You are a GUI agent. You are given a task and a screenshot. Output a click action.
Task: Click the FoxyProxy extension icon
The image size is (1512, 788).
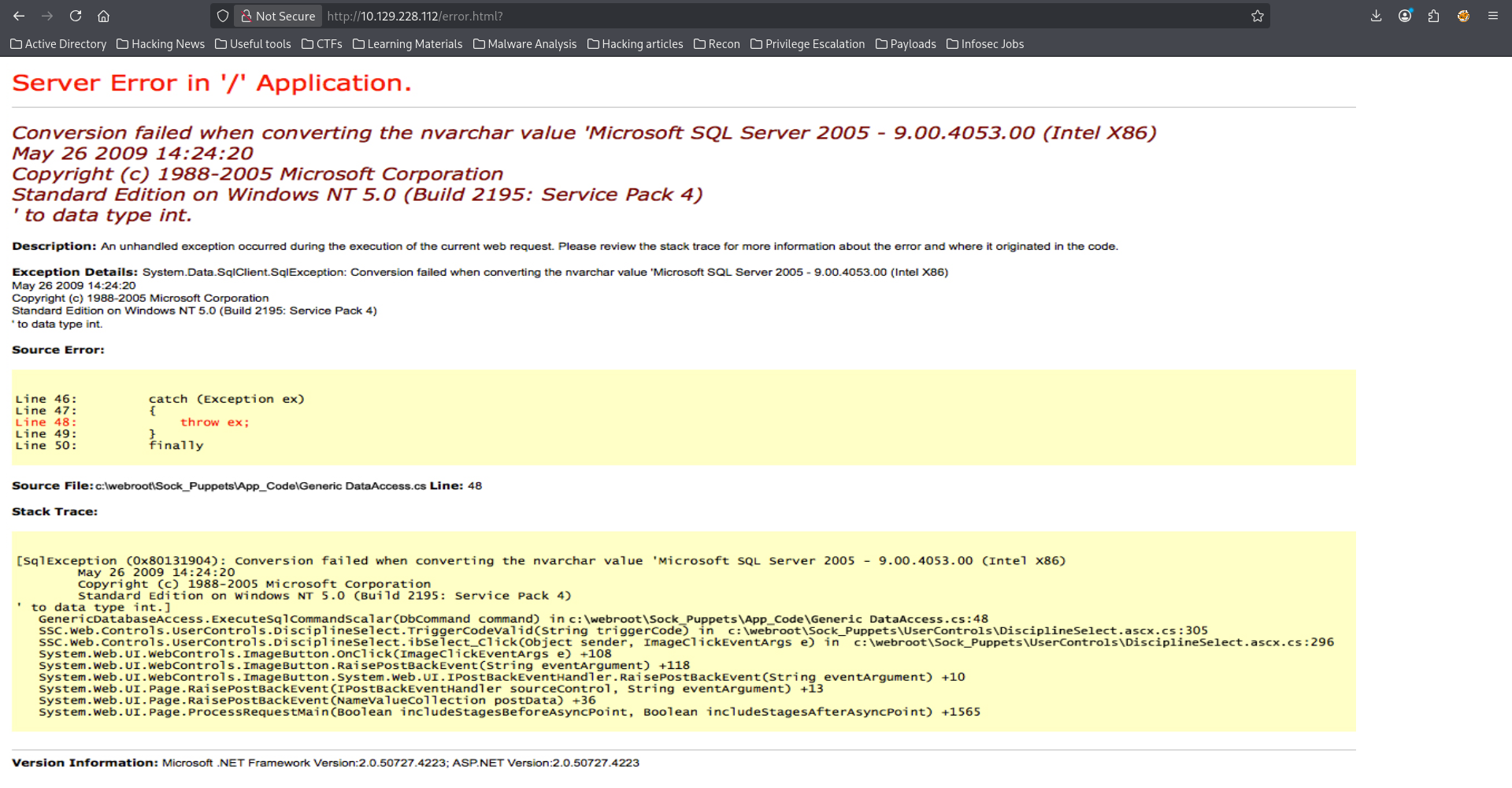tap(1464, 16)
